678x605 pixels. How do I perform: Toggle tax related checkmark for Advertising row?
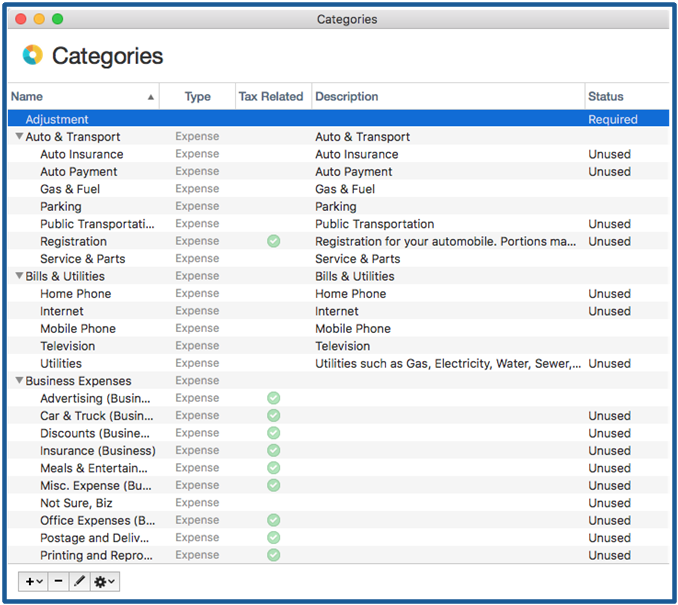[x=273, y=398]
